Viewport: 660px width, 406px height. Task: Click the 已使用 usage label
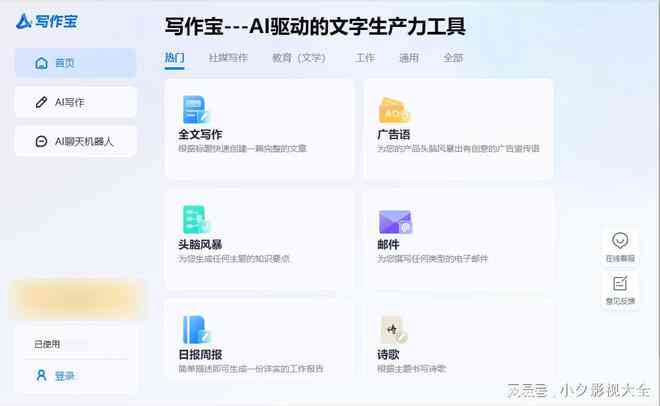(47, 344)
